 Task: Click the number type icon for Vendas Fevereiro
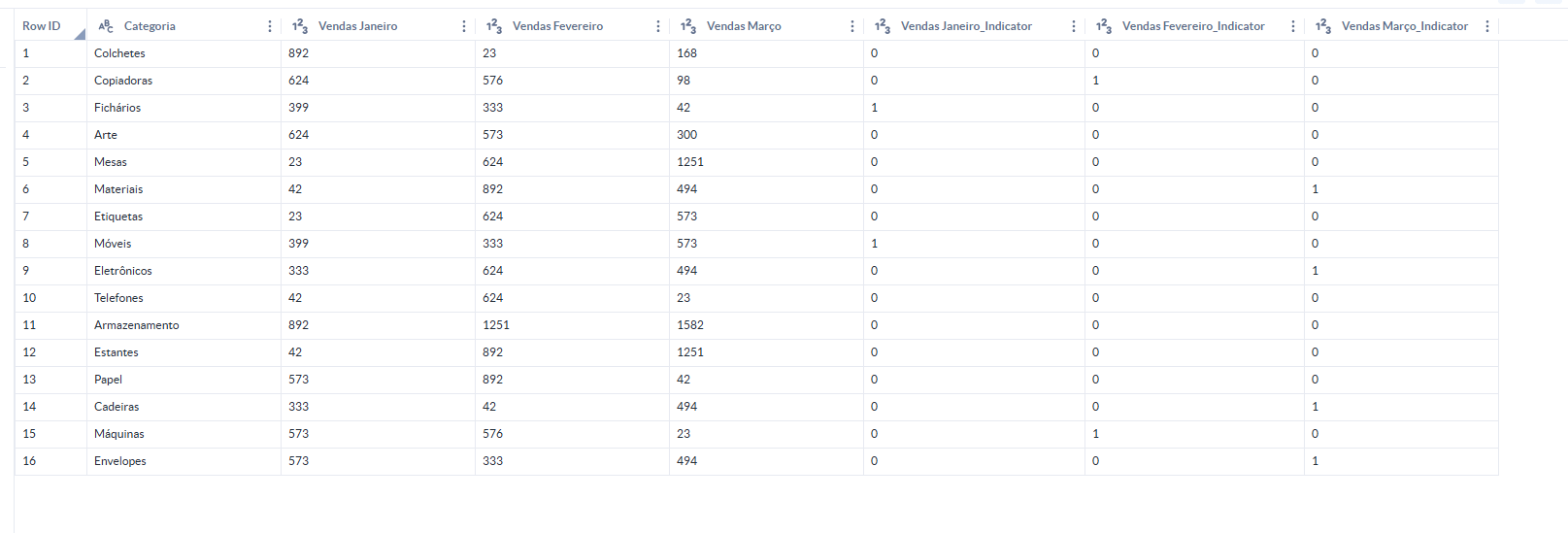pyautogui.click(x=494, y=26)
